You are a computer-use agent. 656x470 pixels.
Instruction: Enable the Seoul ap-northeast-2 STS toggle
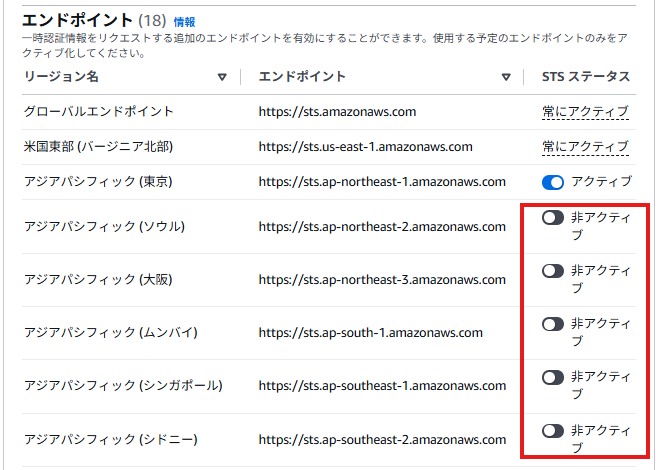click(x=553, y=218)
